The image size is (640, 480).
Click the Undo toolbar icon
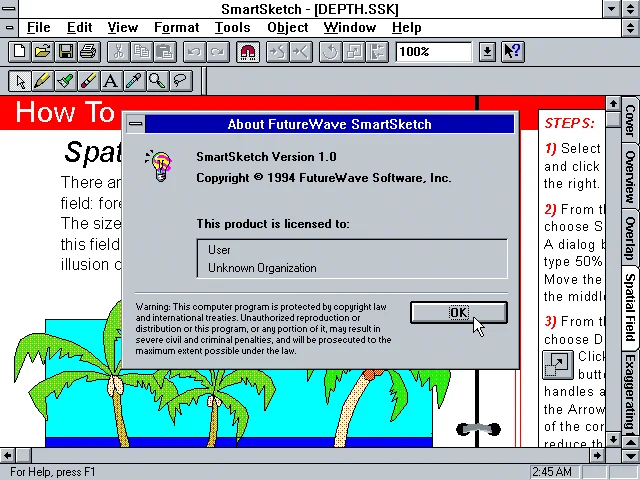(x=194, y=52)
